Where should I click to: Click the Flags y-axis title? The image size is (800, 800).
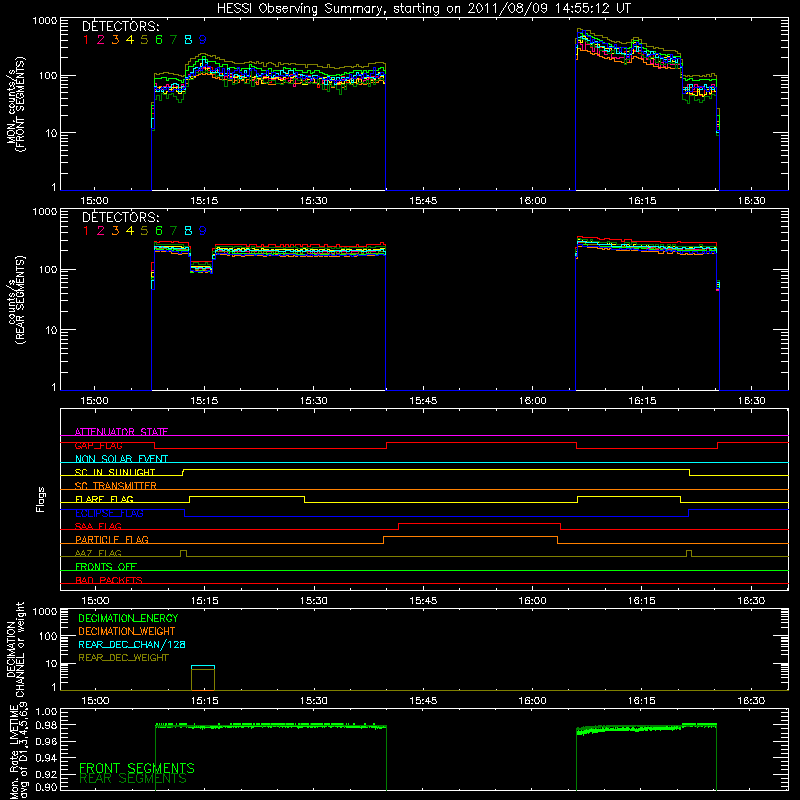coord(41,499)
